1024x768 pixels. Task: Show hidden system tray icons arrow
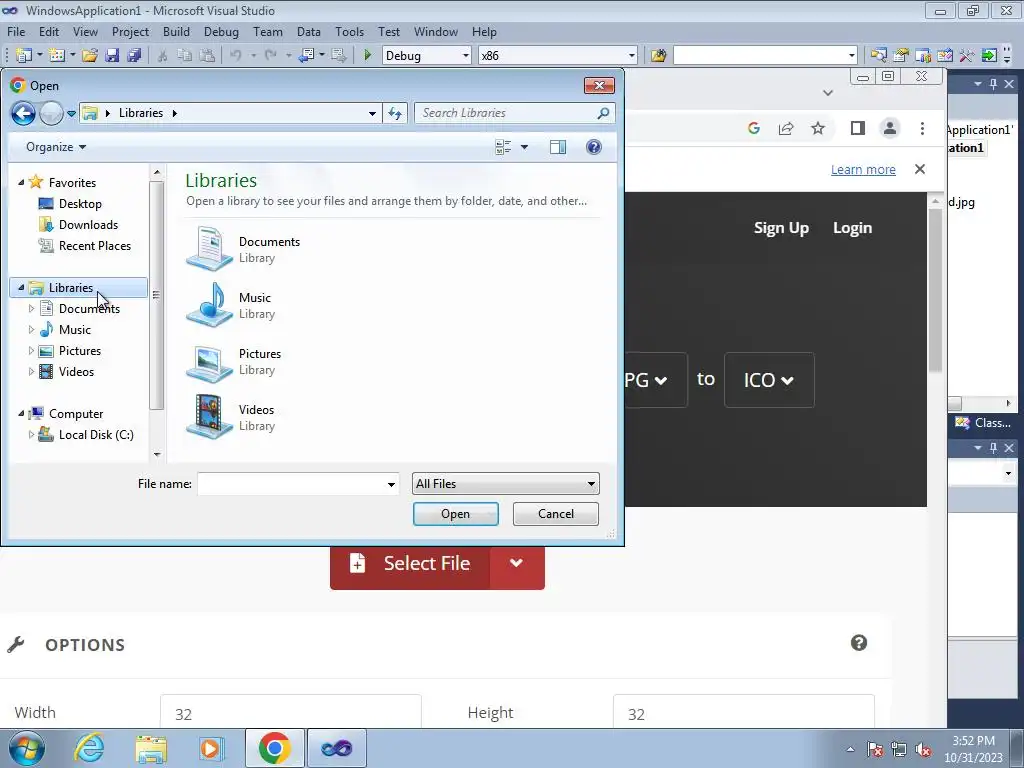pyautogui.click(x=850, y=749)
